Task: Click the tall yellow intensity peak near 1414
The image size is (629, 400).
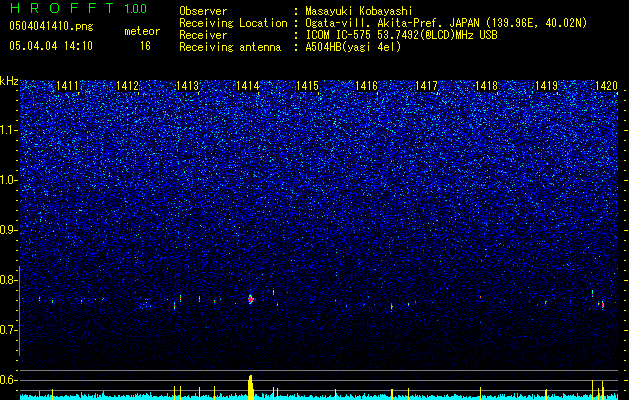Action: pyautogui.click(x=251, y=388)
